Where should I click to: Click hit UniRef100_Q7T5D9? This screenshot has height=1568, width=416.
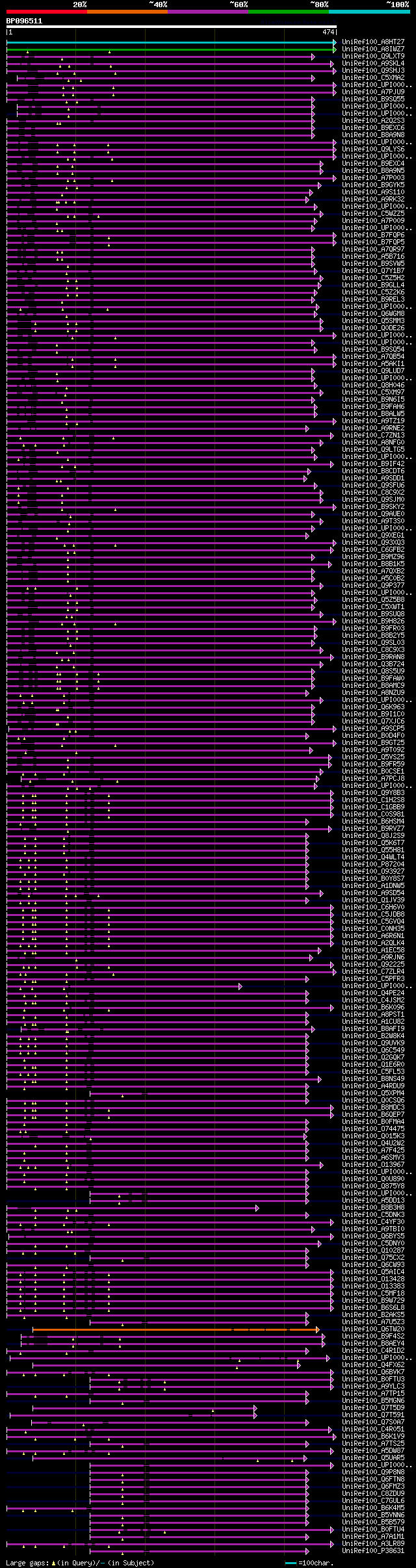pyautogui.click(x=373, y=1409)
